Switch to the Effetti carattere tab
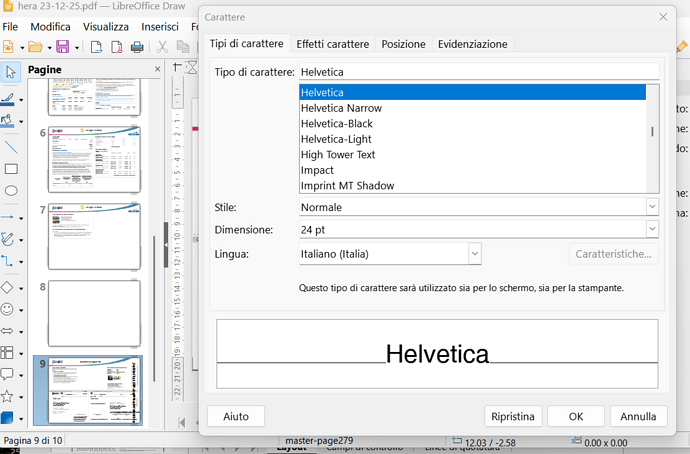The height and width of the screenshot is (454, 690). click(x=333, y=44)
